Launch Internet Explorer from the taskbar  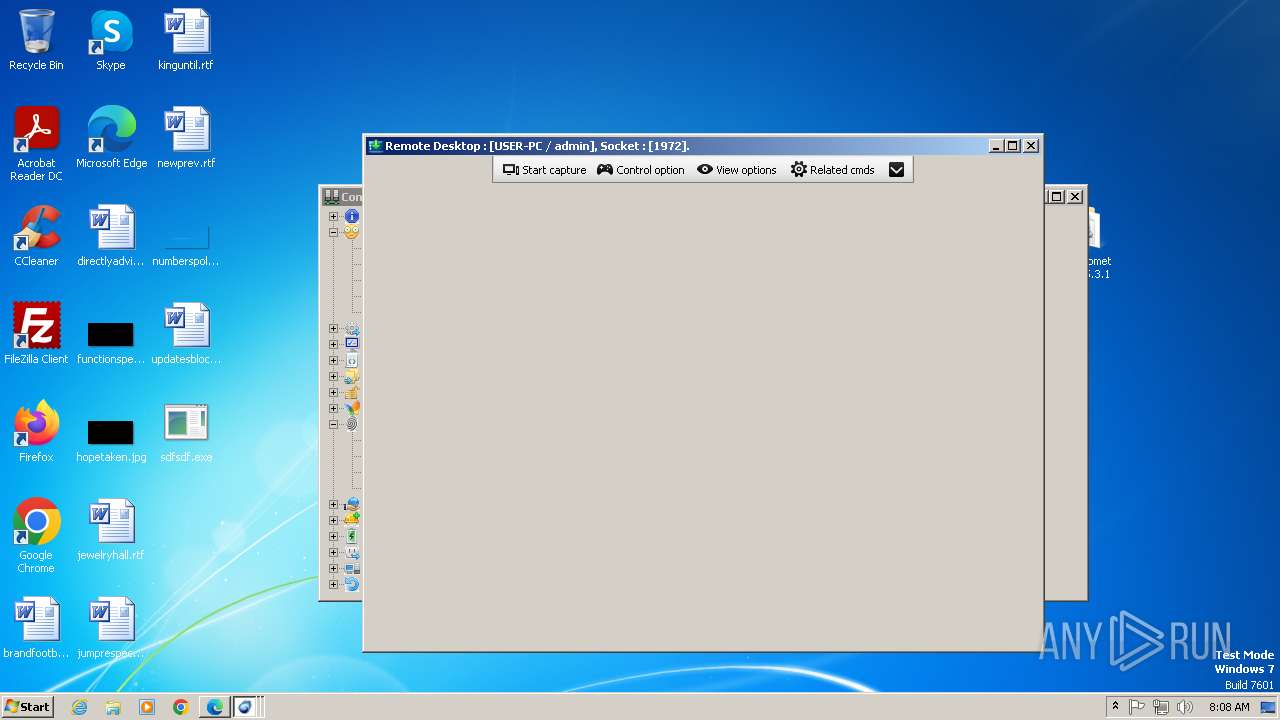[x=79, y=707]
